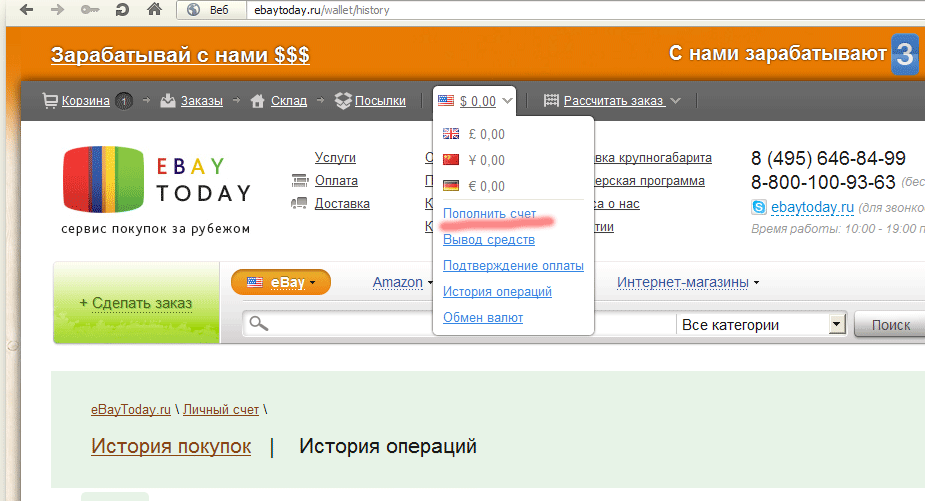Open the partner link ending in программа
This screenshot has height=501, width=925.
[650, 181]
